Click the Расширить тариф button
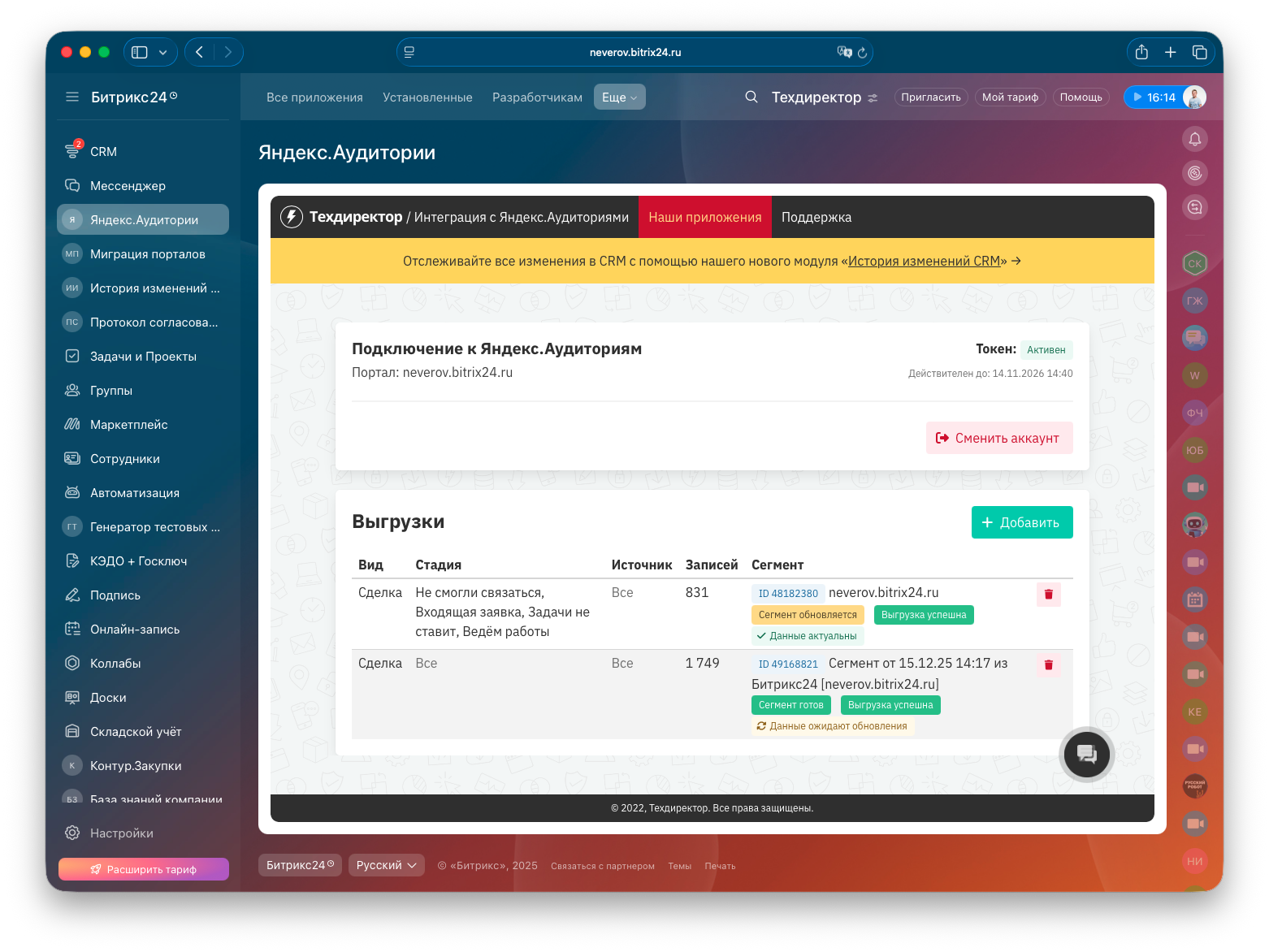The height and width of the screenshot is (952, 1269). pos(144,869)
